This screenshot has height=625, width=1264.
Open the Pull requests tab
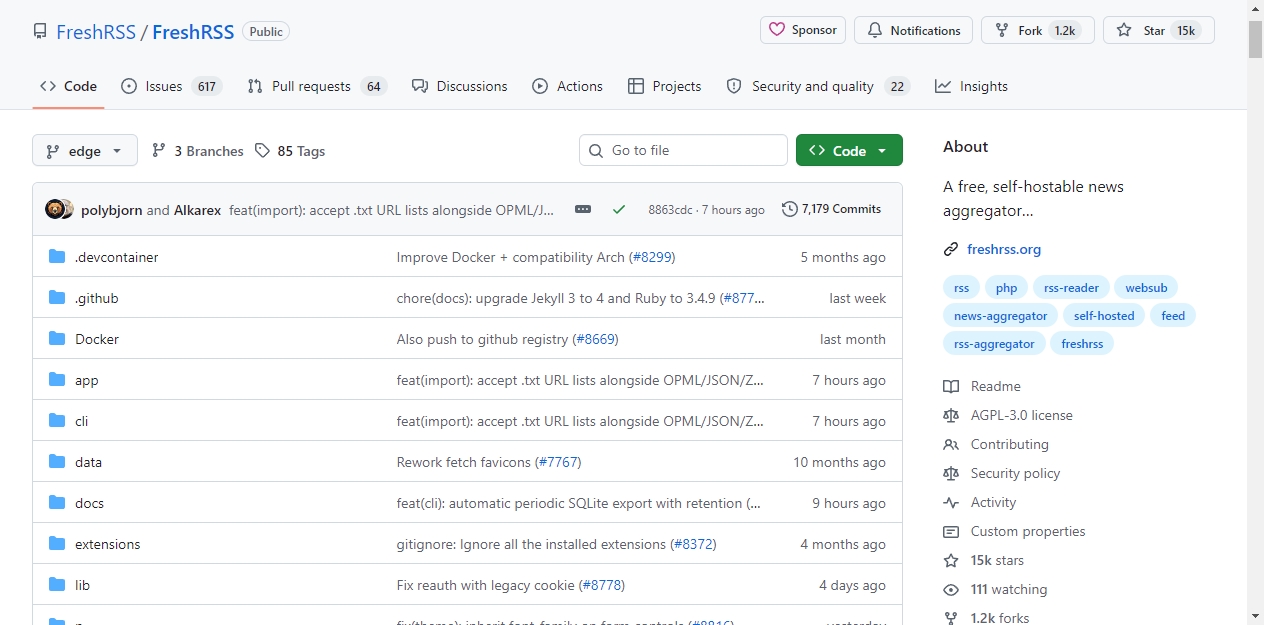(x=317, y=86)
